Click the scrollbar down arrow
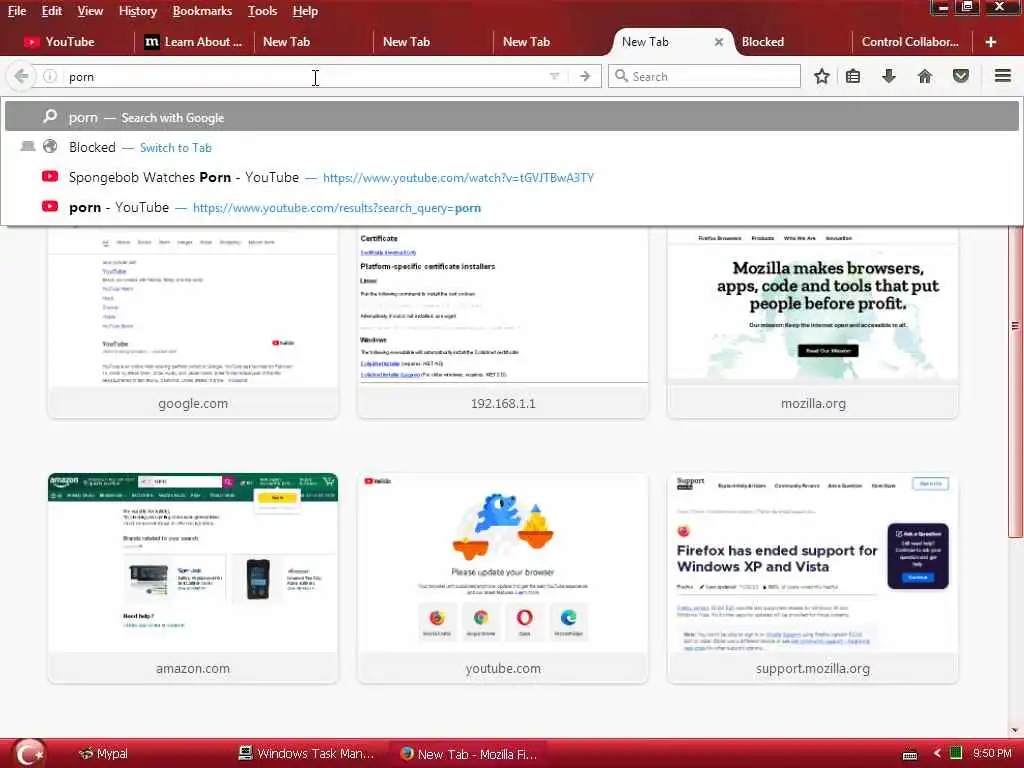This screenshot has width=1024, height=768. click(x=1015, y=730)
